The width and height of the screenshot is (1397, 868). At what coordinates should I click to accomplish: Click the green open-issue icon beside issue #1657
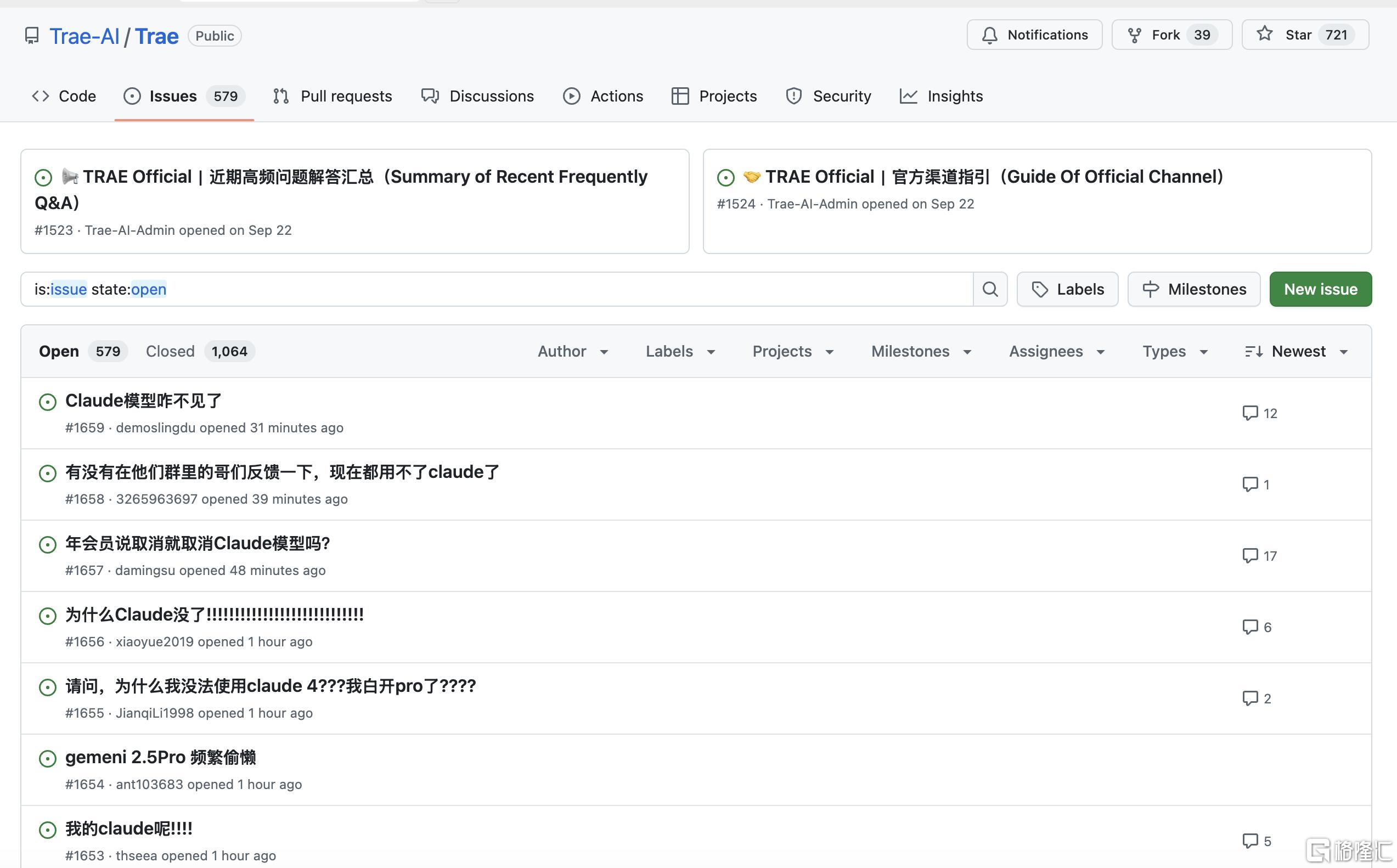tap(47, 544)
